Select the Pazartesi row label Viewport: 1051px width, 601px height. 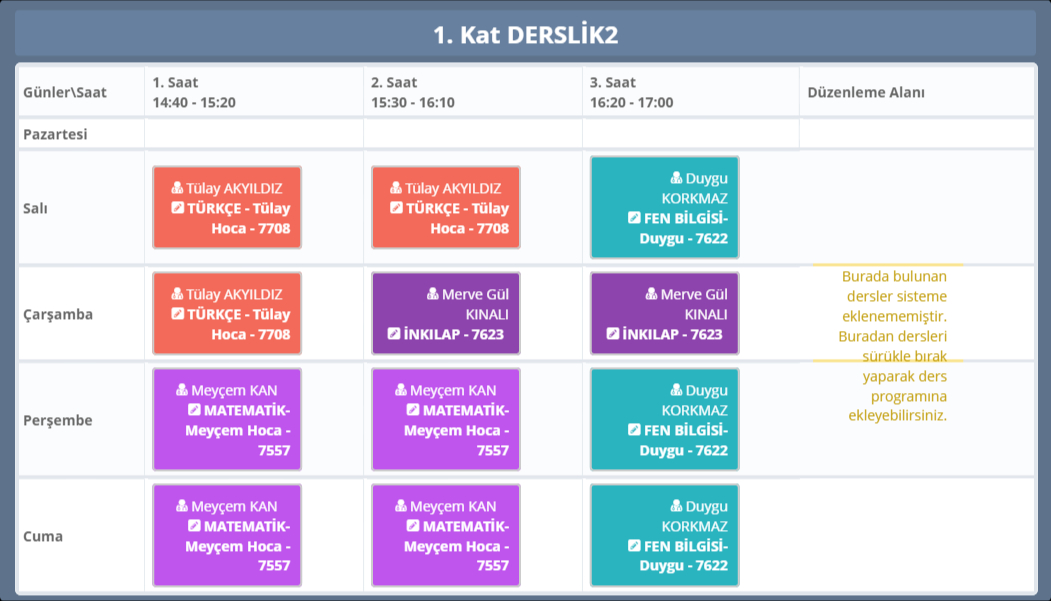(55, 134)
